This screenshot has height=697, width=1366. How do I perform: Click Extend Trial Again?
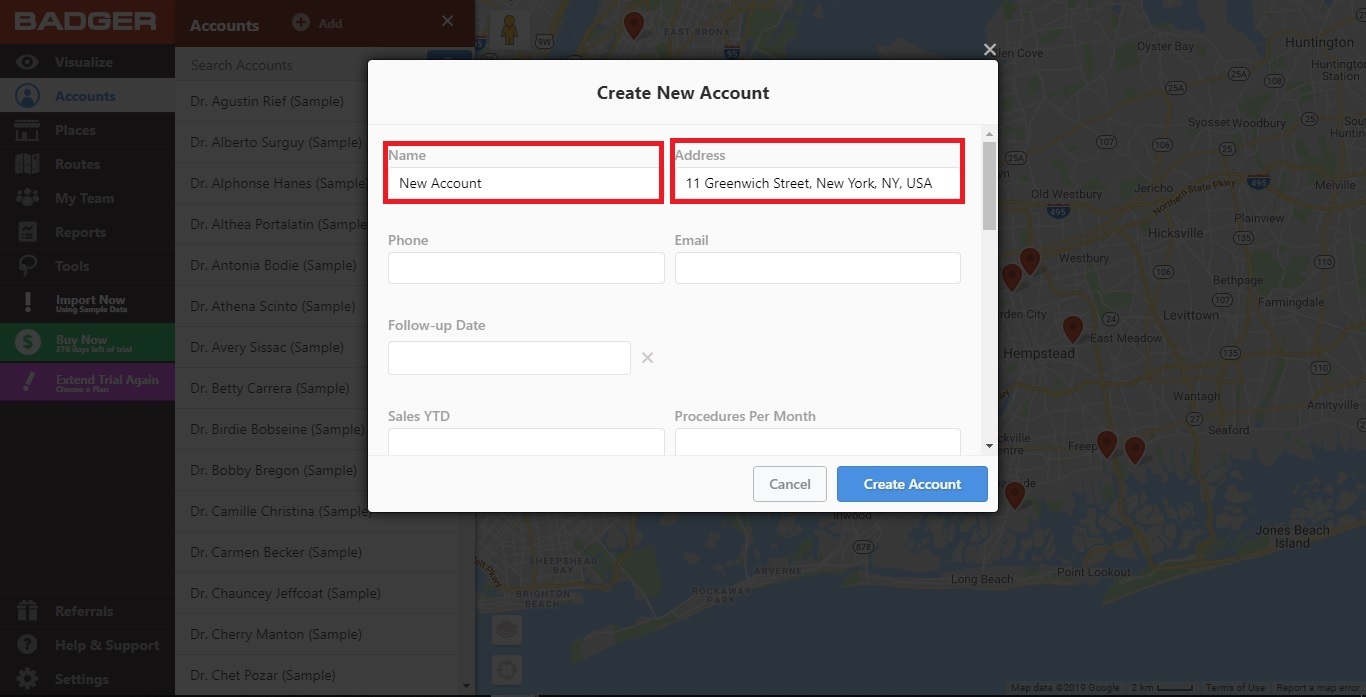tap(87, 381)
